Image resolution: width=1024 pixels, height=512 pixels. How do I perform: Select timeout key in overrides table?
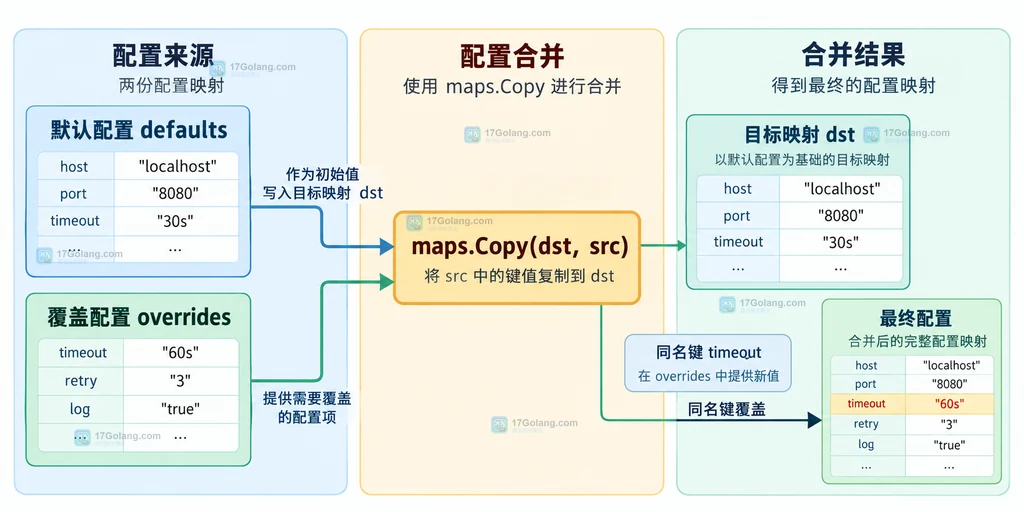click(x=83, y=353)
